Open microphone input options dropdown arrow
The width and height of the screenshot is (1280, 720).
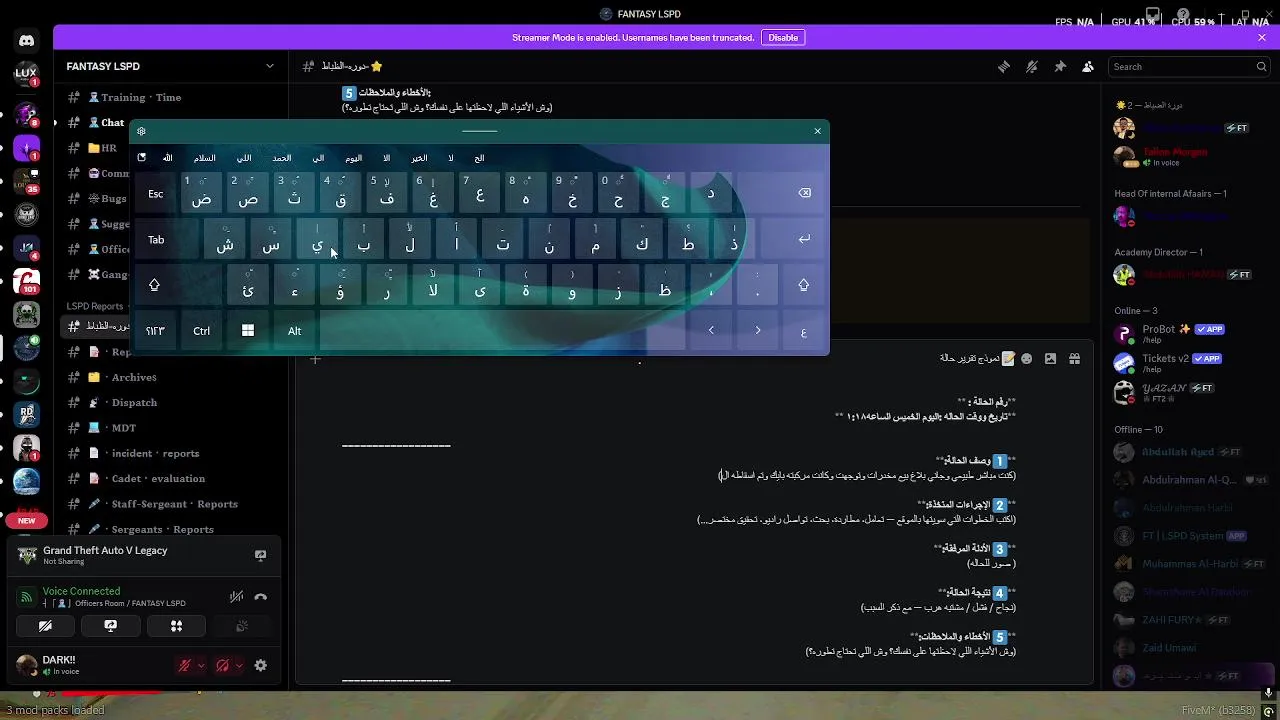(x=201, y=665)
